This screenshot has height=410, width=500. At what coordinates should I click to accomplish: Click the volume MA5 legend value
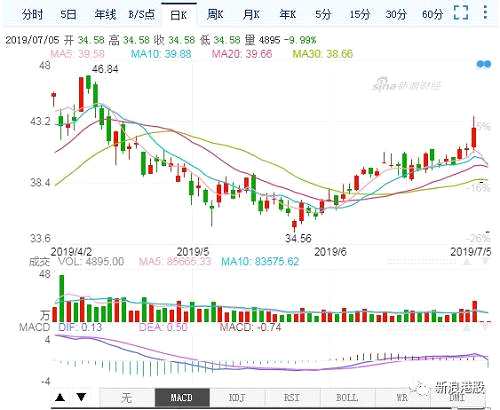(x=175, y=261)
